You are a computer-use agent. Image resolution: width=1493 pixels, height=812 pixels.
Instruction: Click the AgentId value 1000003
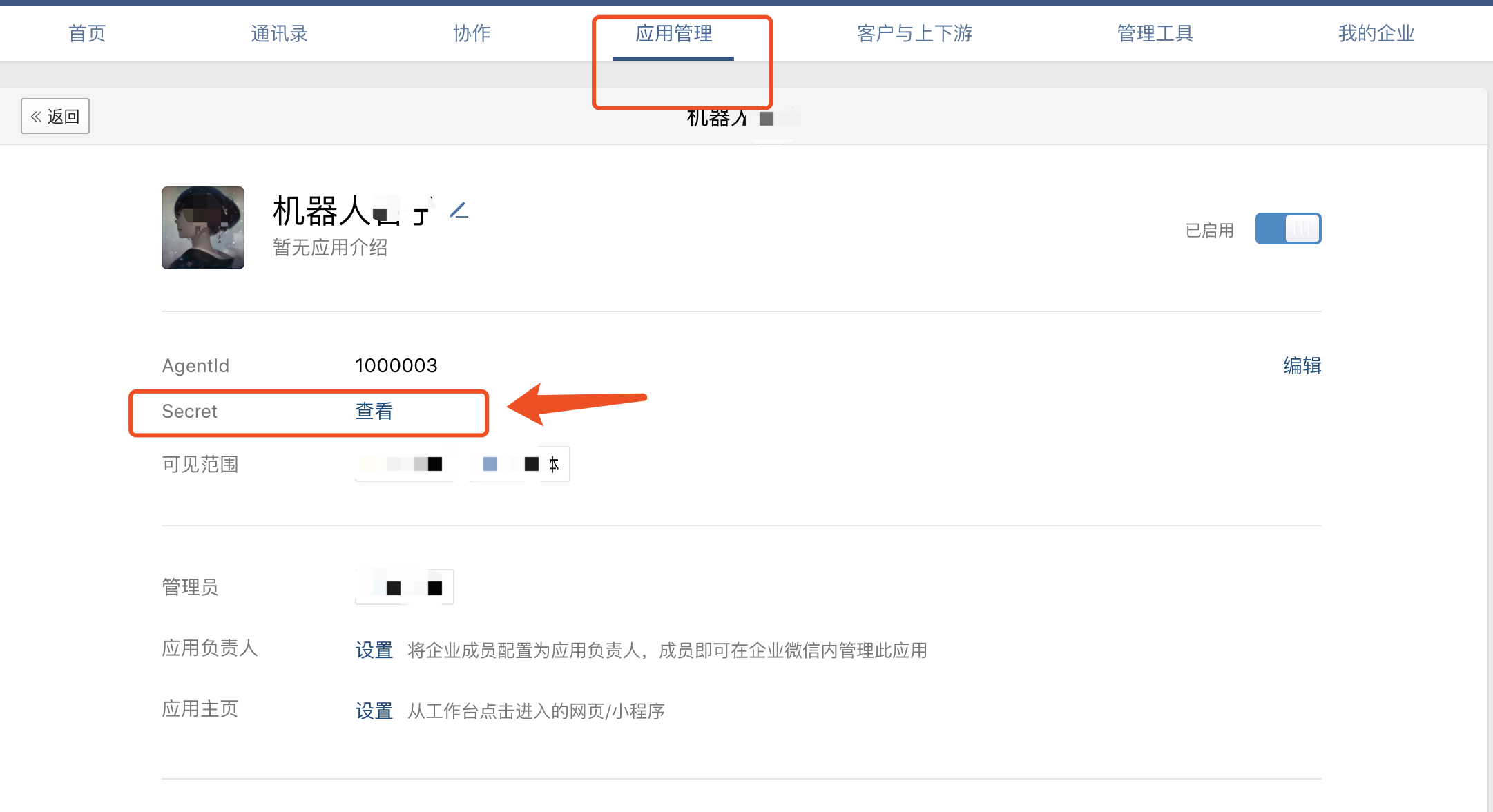point(396,365)
